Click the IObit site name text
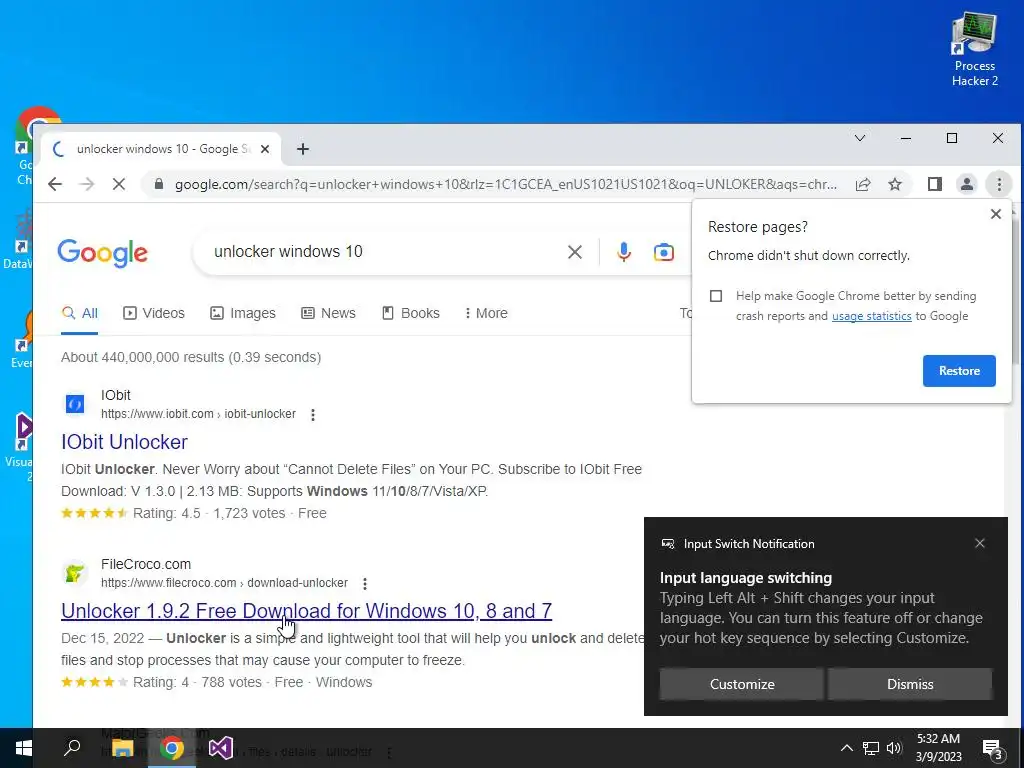Image resolution: width=1024 pixels, height=768 pixels. point(116,395)
